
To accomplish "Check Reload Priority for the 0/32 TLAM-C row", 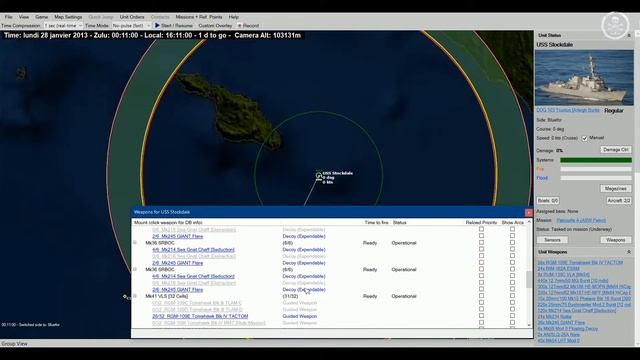I will (481, 303).
